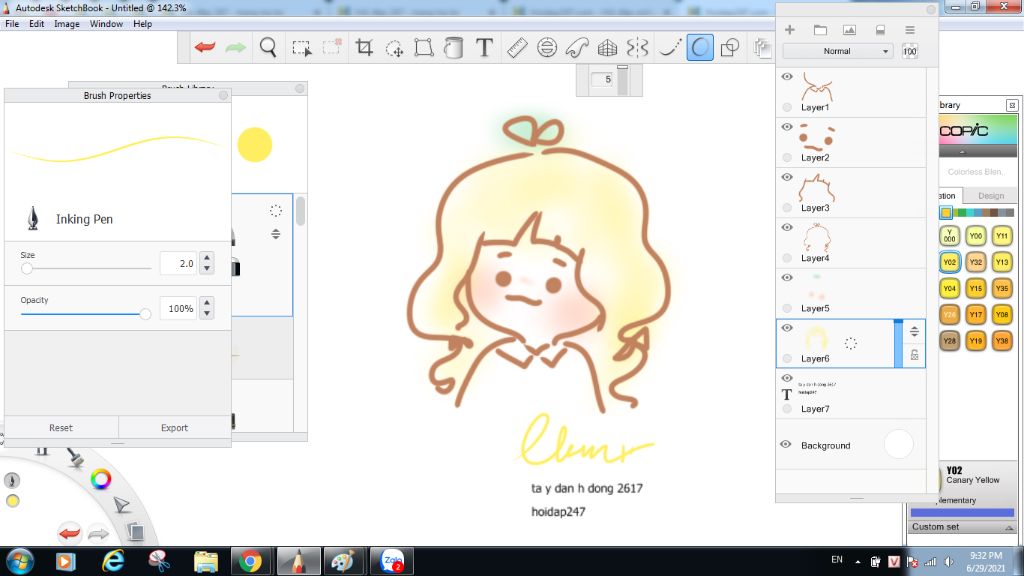1024x576 pixels.
Task: Toggle the active Predictive Stroke tool
Action: tap(699, 47)
